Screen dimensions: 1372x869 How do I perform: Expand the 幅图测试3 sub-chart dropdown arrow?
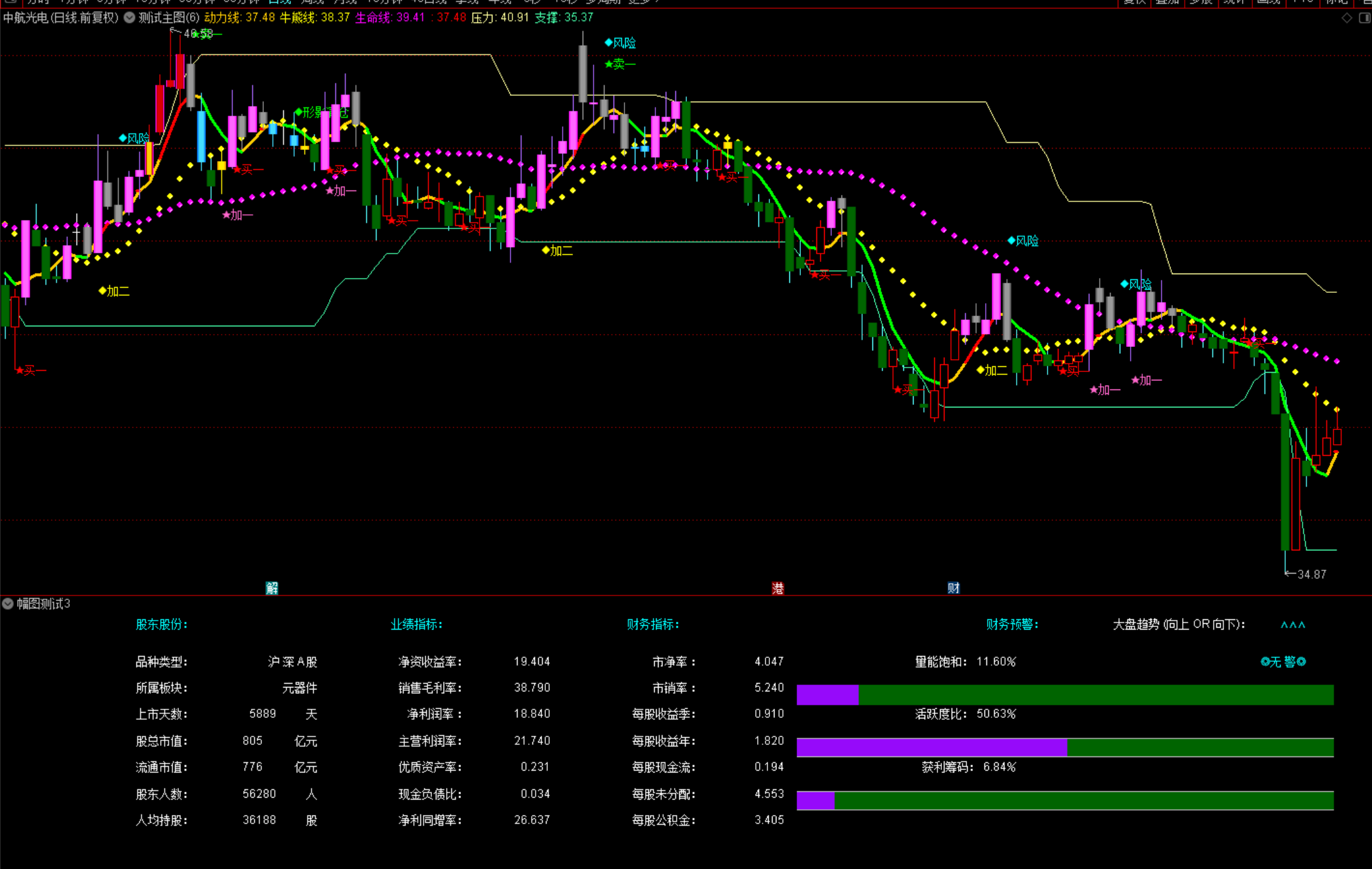(8, 604)
